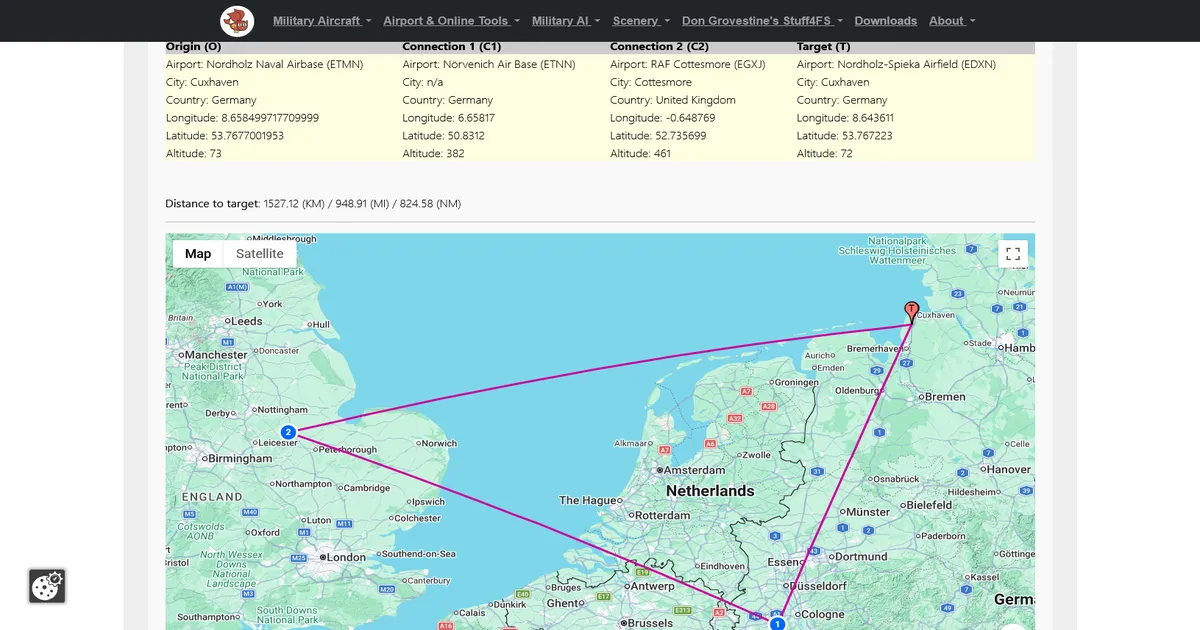Toggle fullscreen map view
Viewport: 1200px width, 630px height.
pyautogui.click(x=1013, y=254)
